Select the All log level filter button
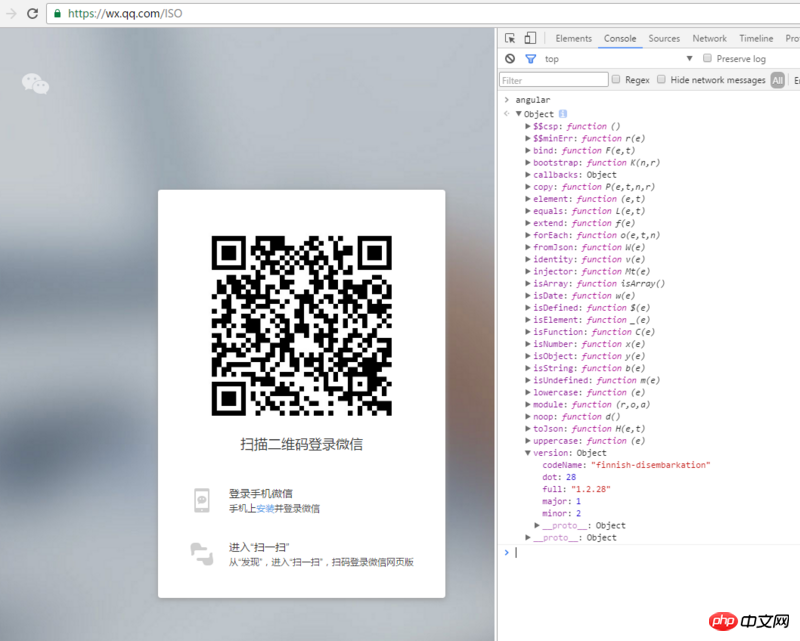The image size is (800, 641). 777,80
